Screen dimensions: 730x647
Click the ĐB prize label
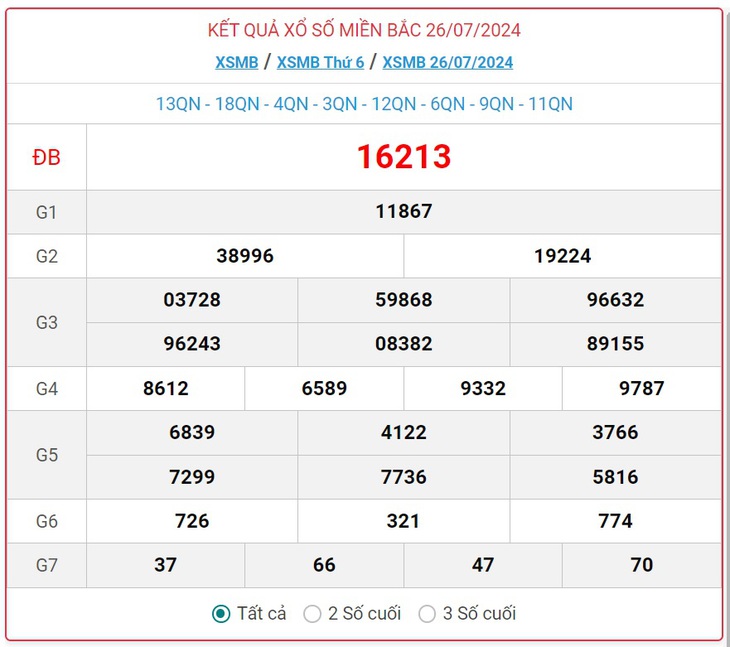(47, 157)
